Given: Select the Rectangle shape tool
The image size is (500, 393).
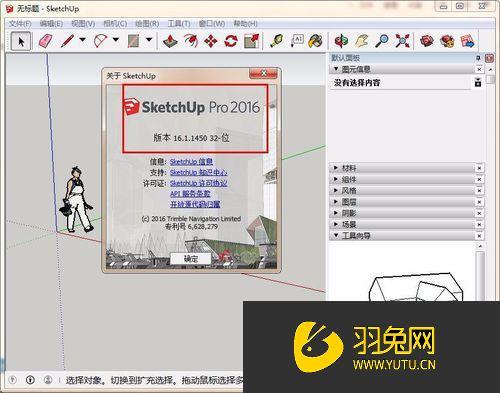Looking at the screenshot, I should click(x=133, y=41).
